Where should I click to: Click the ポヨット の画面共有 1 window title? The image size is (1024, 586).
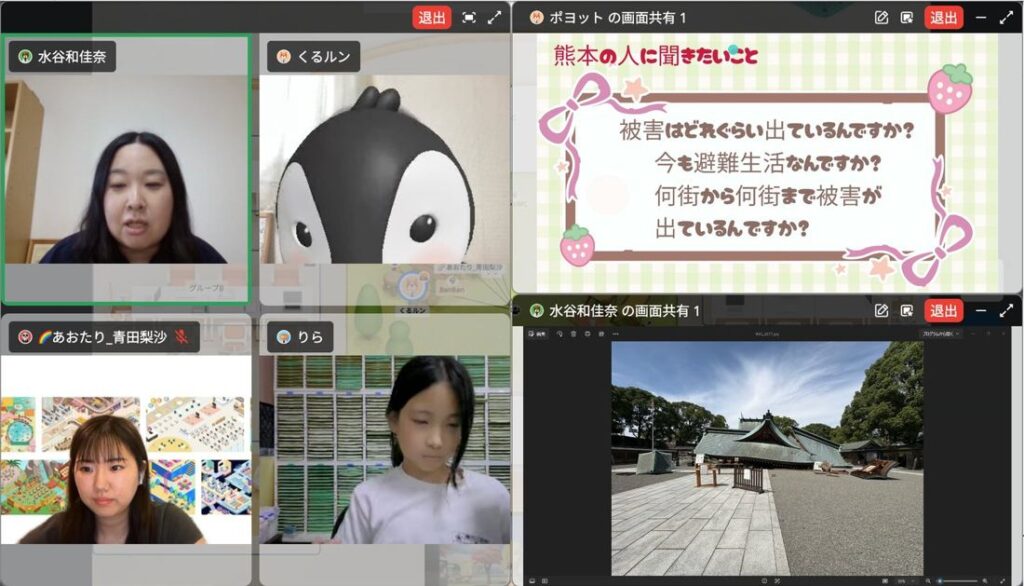[x=617, y=18]
